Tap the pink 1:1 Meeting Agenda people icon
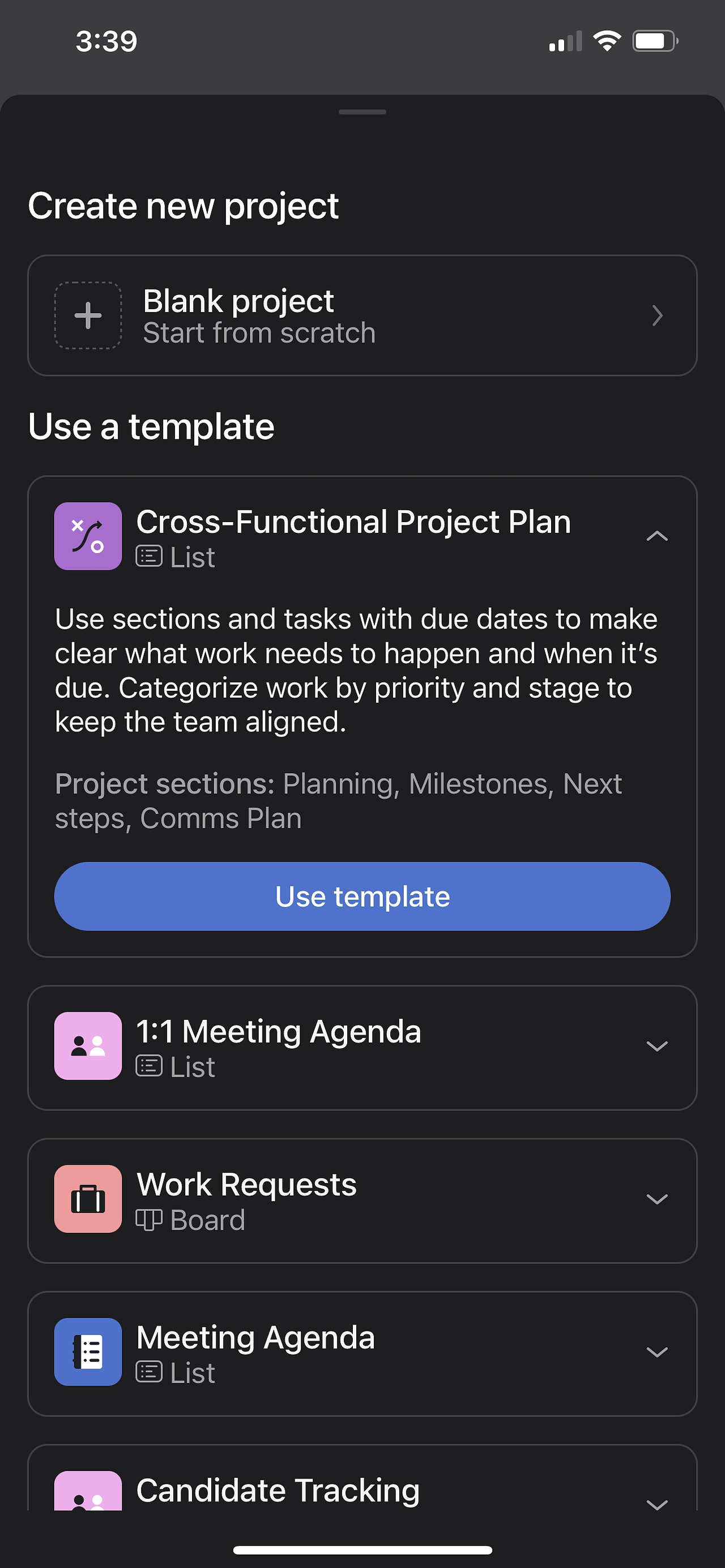Screen dimensions: 725x1568 (88, 1046)
